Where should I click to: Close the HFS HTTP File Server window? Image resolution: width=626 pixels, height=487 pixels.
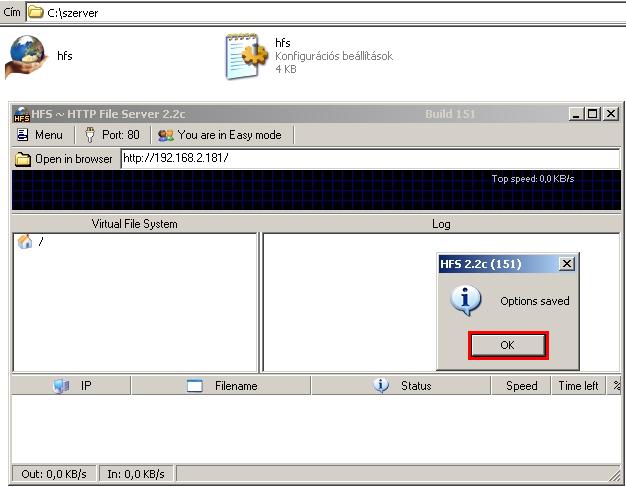611,114
